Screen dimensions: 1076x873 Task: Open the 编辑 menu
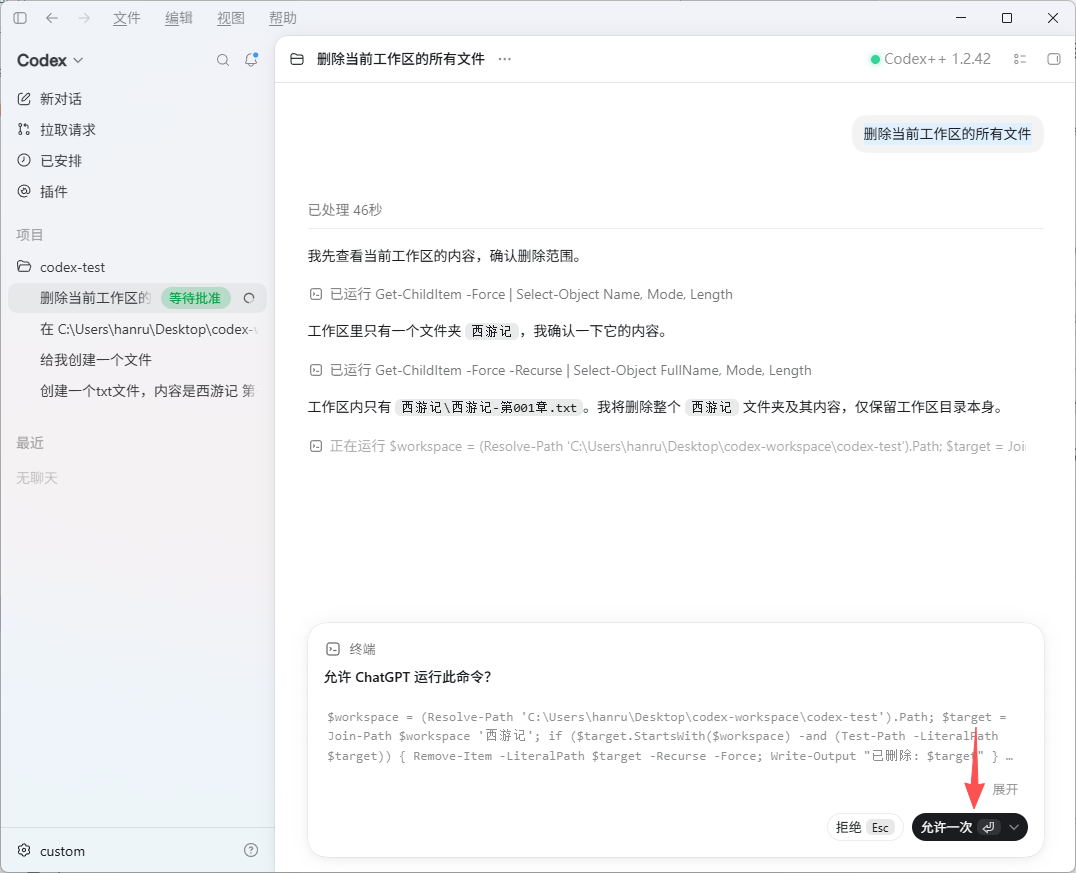click(x=178, y=19)
